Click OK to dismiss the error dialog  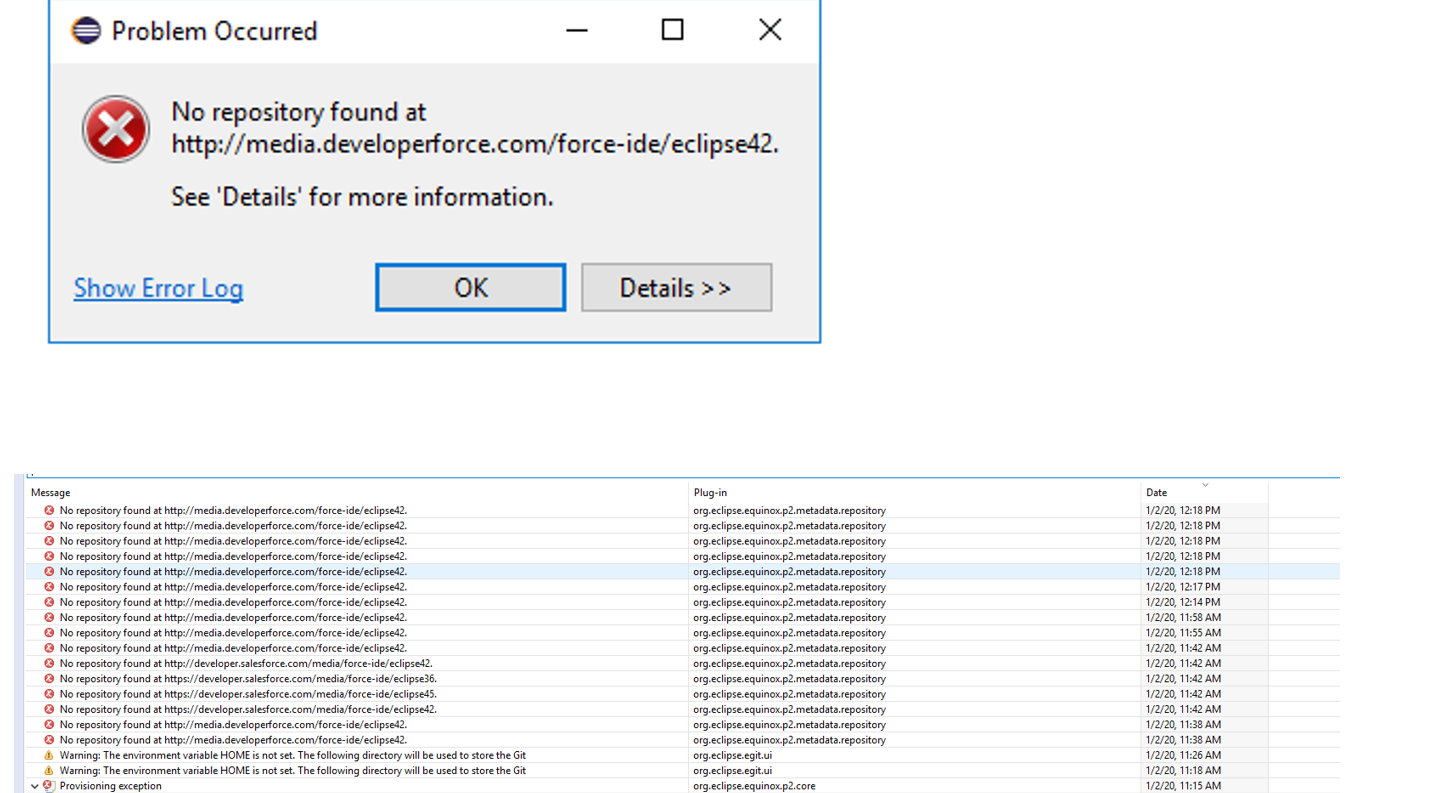[470, 287]
